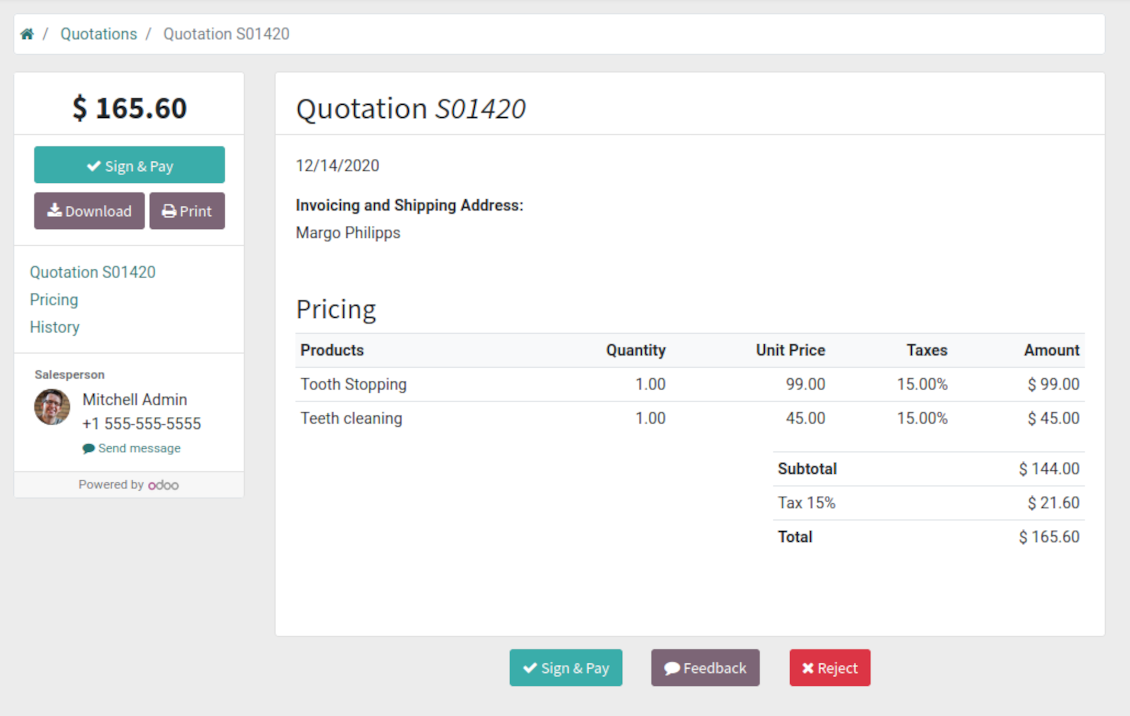The image size is (1130, 716).
Task: Download the quotation PDF
Action: (89, 211)
